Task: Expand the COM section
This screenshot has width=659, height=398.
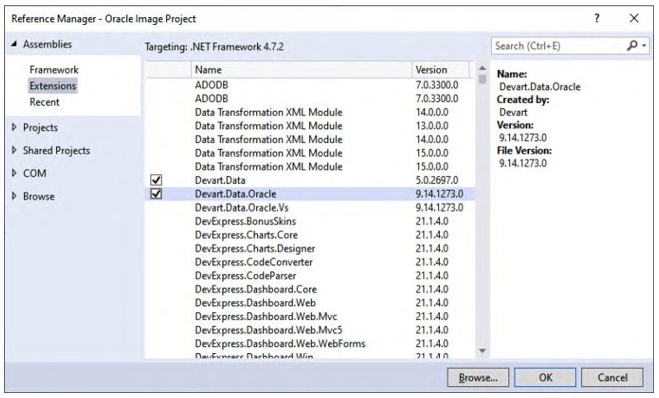Action: (14, 173)
